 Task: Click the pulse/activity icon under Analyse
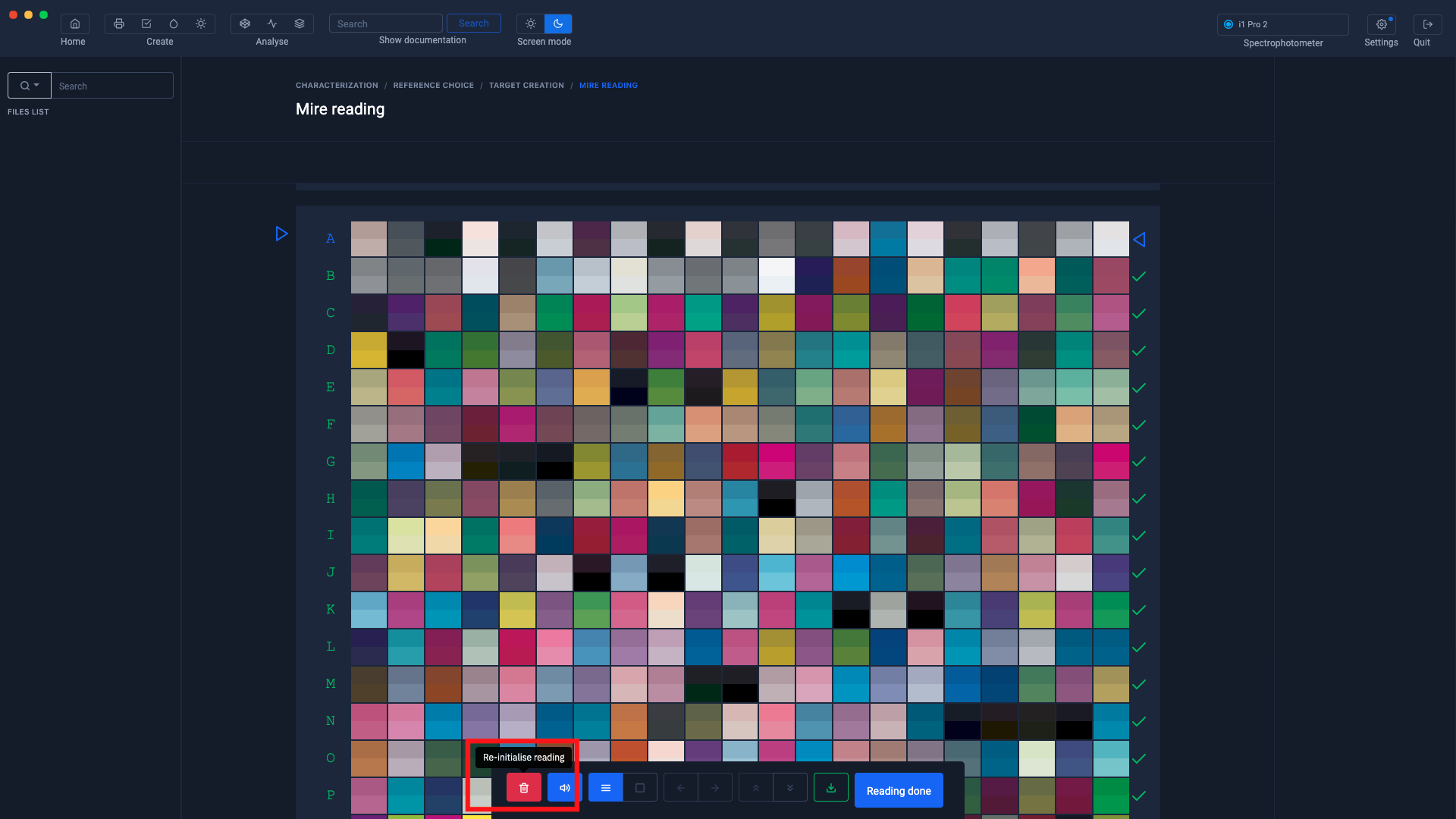[272, 24]
